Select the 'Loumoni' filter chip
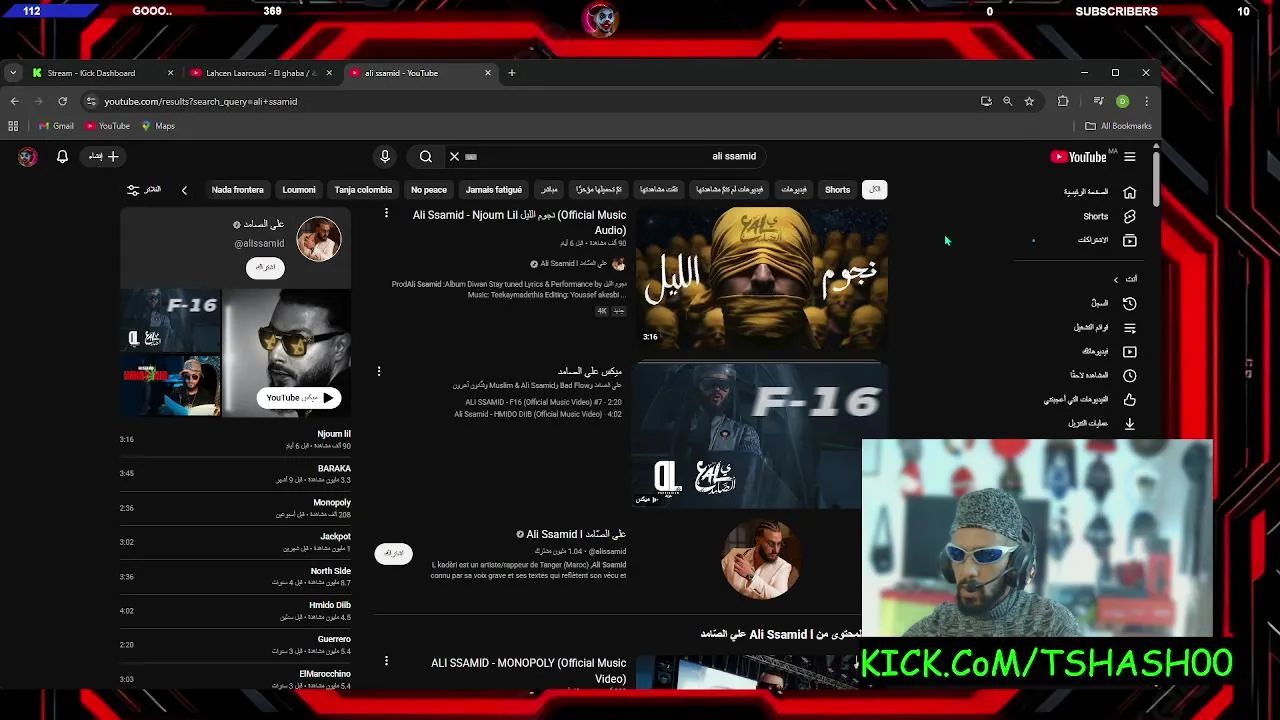Viewport: 1280px width, 720px height. coord(299,190)
